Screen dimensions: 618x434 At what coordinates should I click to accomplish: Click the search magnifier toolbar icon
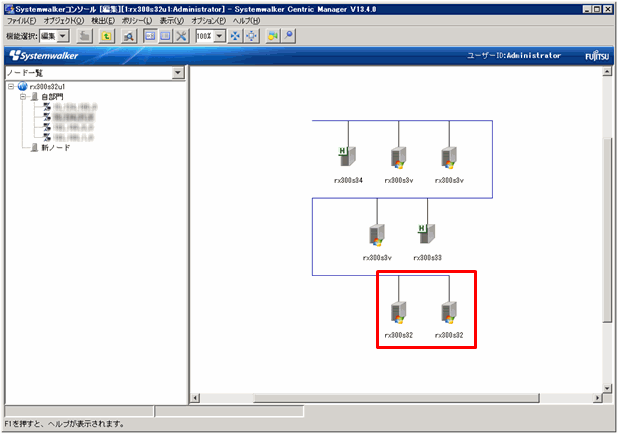pos(129,36)
